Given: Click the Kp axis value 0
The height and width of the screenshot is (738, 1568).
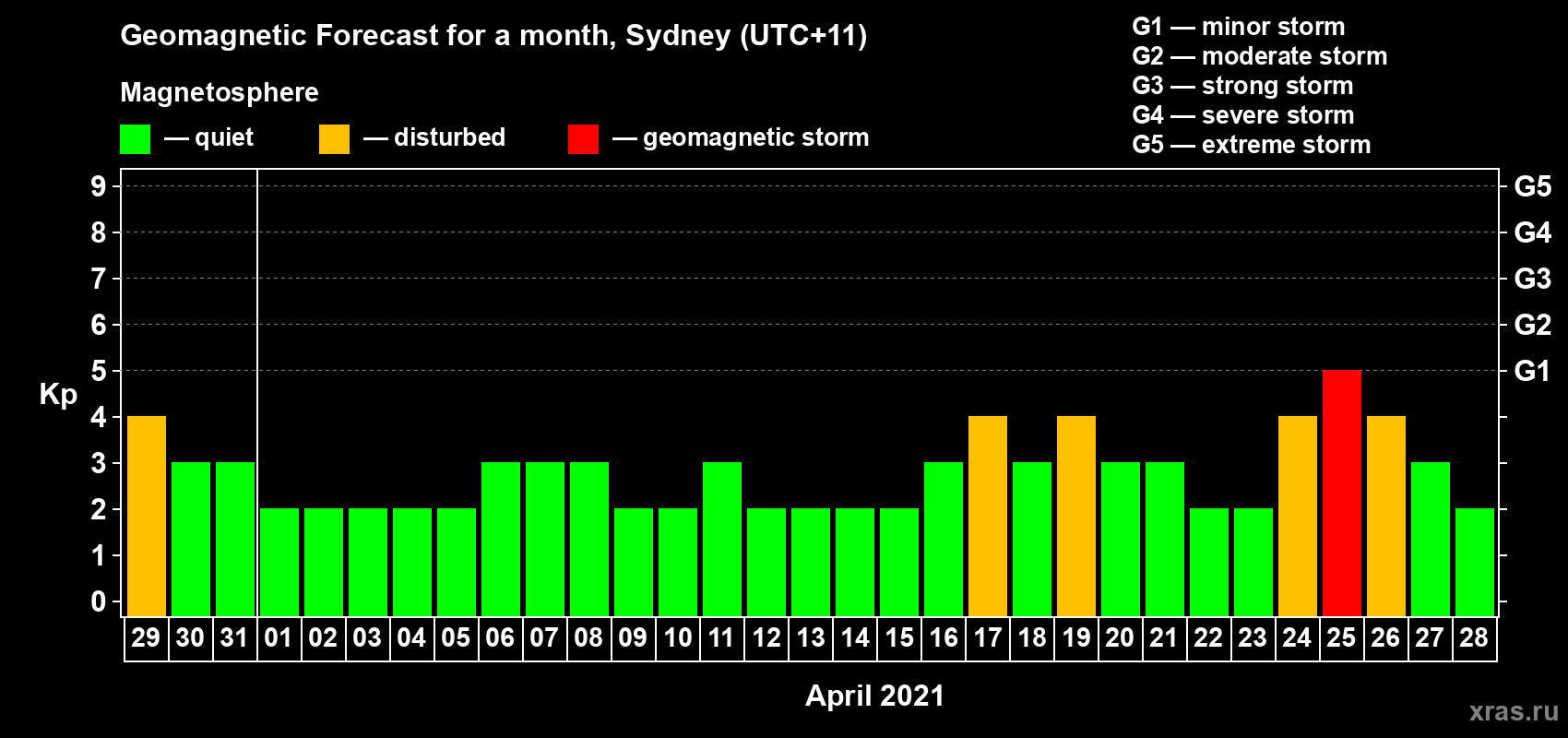Looking at the screenshot, I should (99, 601).
